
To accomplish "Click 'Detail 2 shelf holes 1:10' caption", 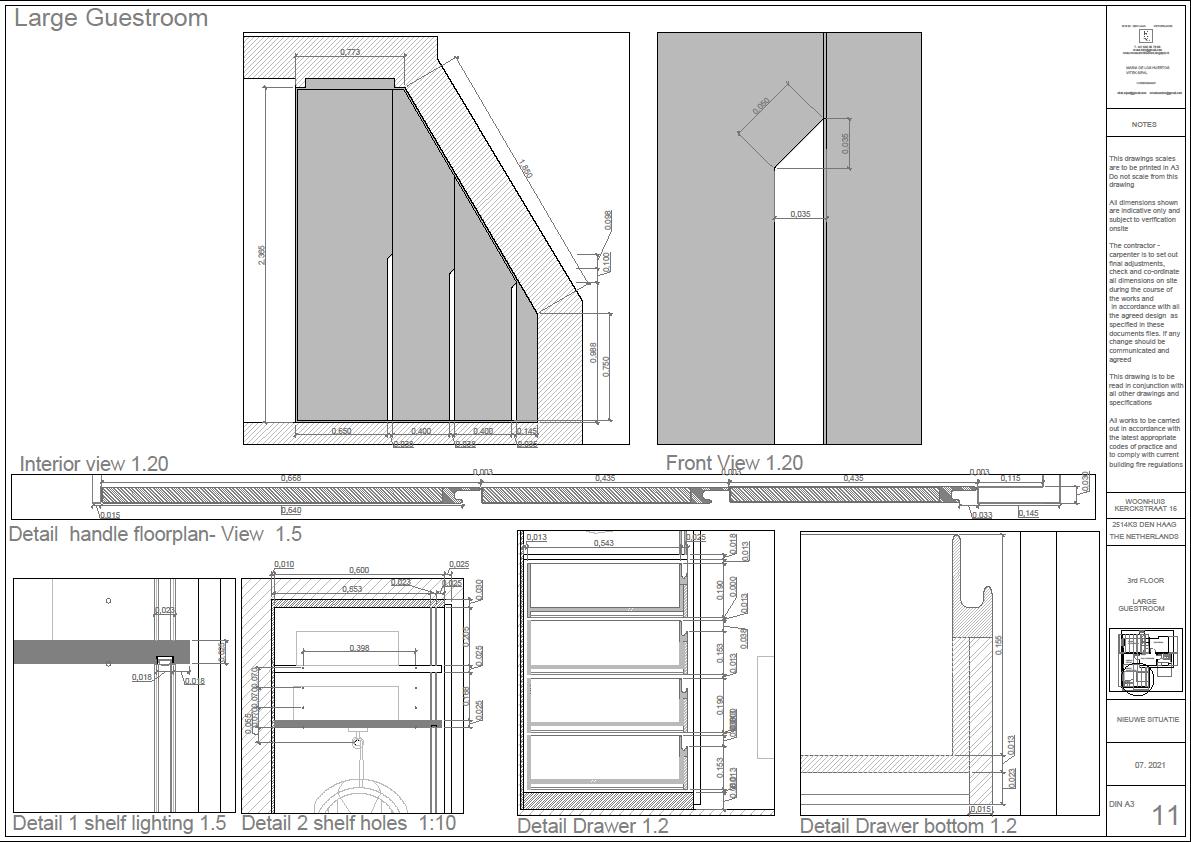I will [x=349, y=823].
